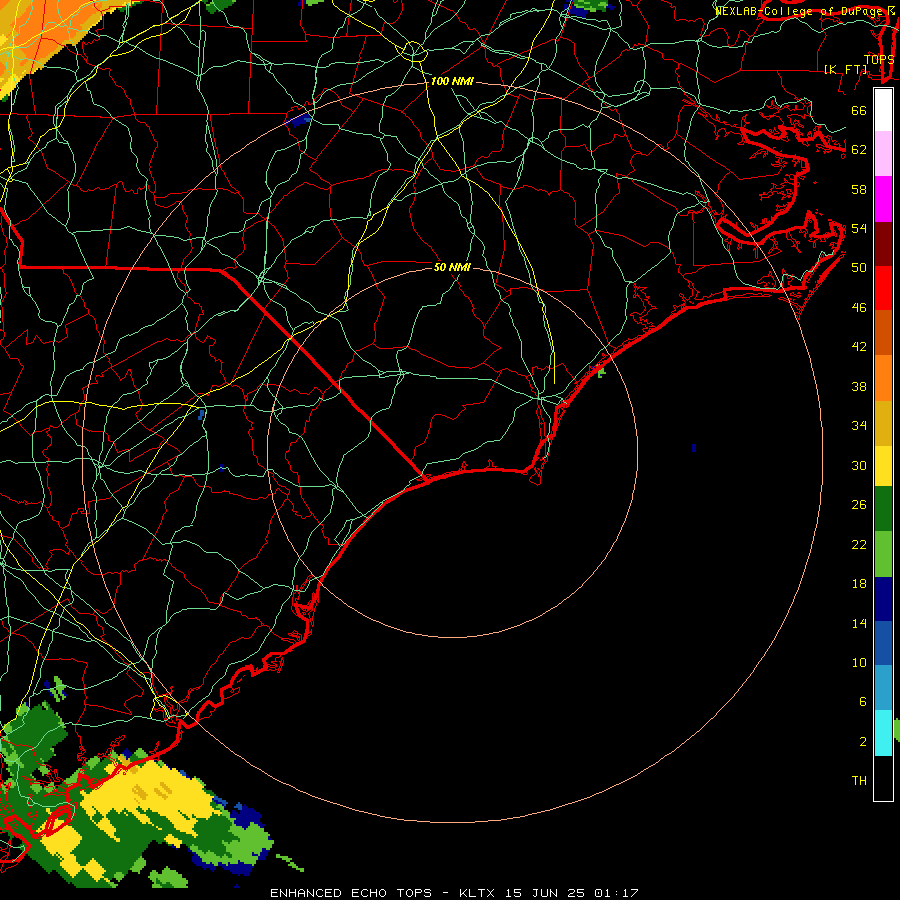Click the '54' legend value
Viewport: 900px width, 900px height.
(x=859, y=228)
